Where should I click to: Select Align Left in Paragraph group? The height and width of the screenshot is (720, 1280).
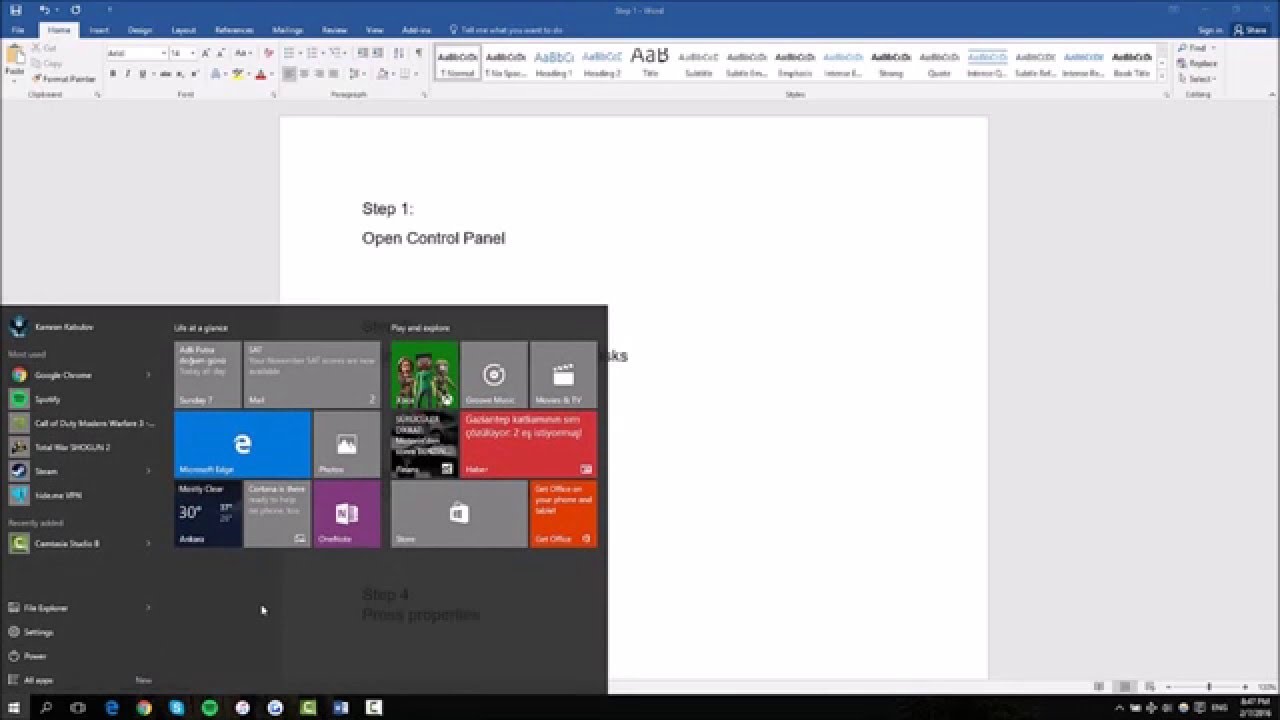click(x=289, y=74)
